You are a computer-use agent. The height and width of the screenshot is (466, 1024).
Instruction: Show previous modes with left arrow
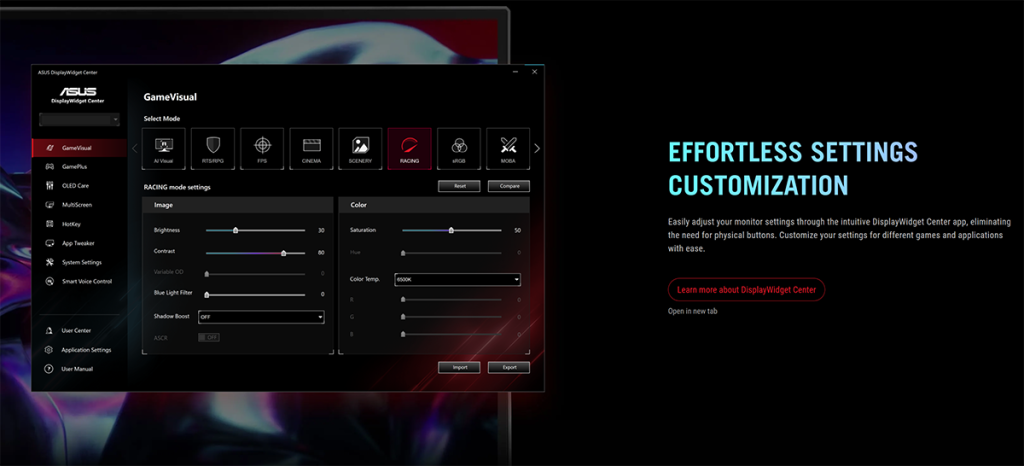[135, 149]
